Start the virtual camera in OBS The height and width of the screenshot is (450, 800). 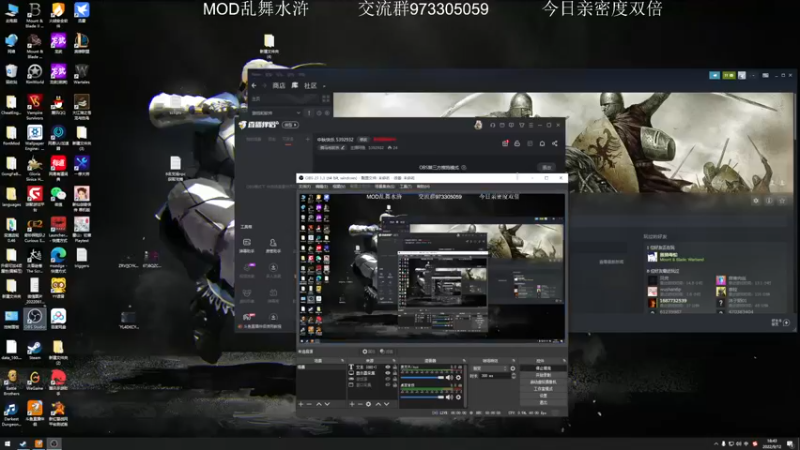[x=543, y=382]
